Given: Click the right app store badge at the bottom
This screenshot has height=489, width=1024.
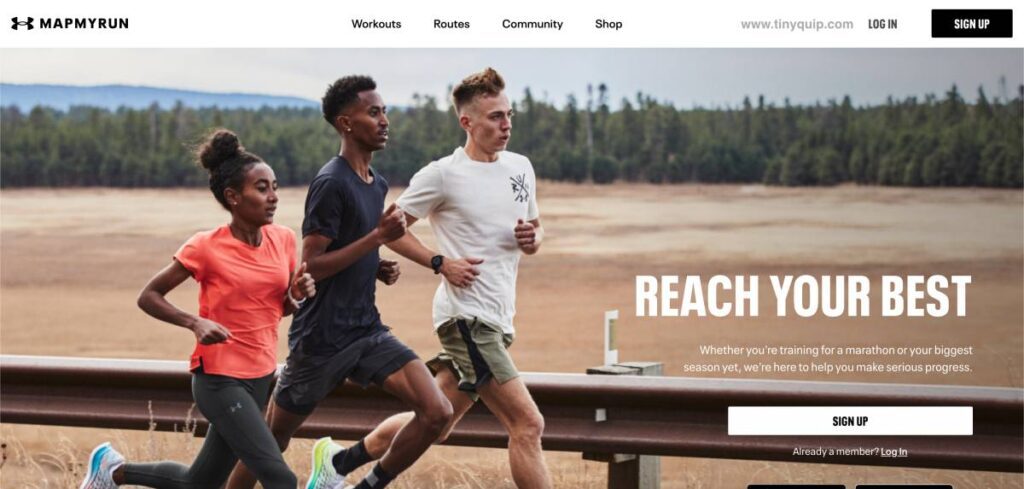Looking at the screenshot, I should 904,486.
